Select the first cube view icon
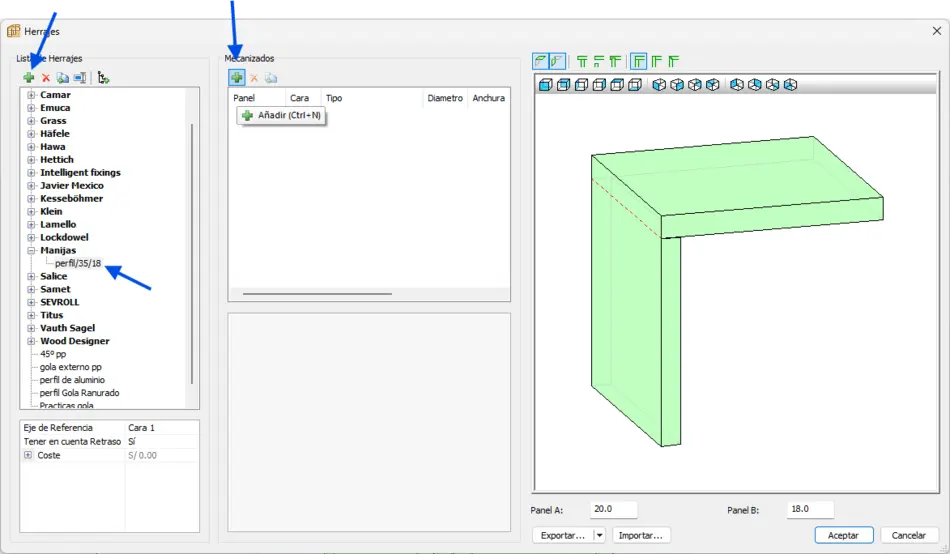Viewport: 950px width, 554px height. coord(545,85)
